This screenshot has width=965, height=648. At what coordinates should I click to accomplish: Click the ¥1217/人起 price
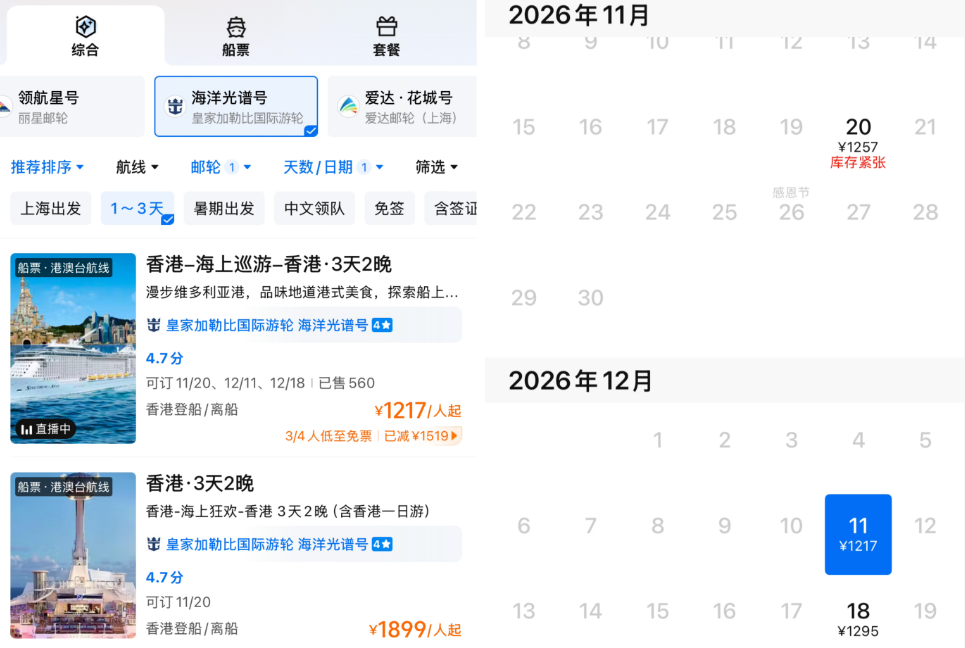click(x=418, y=410)
